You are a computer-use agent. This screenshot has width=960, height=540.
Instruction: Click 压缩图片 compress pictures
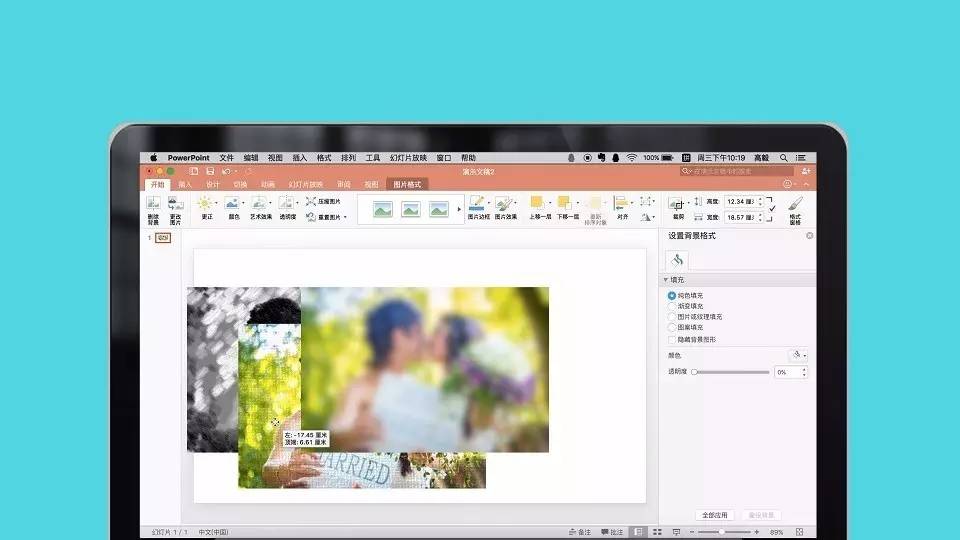tap(323, 201)
